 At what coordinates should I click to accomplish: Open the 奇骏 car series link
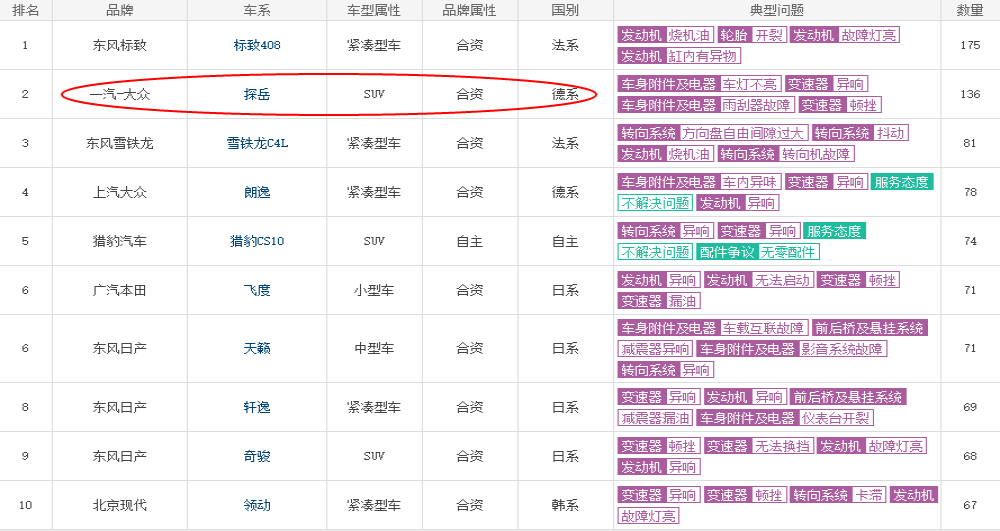(x=257, y=456)
